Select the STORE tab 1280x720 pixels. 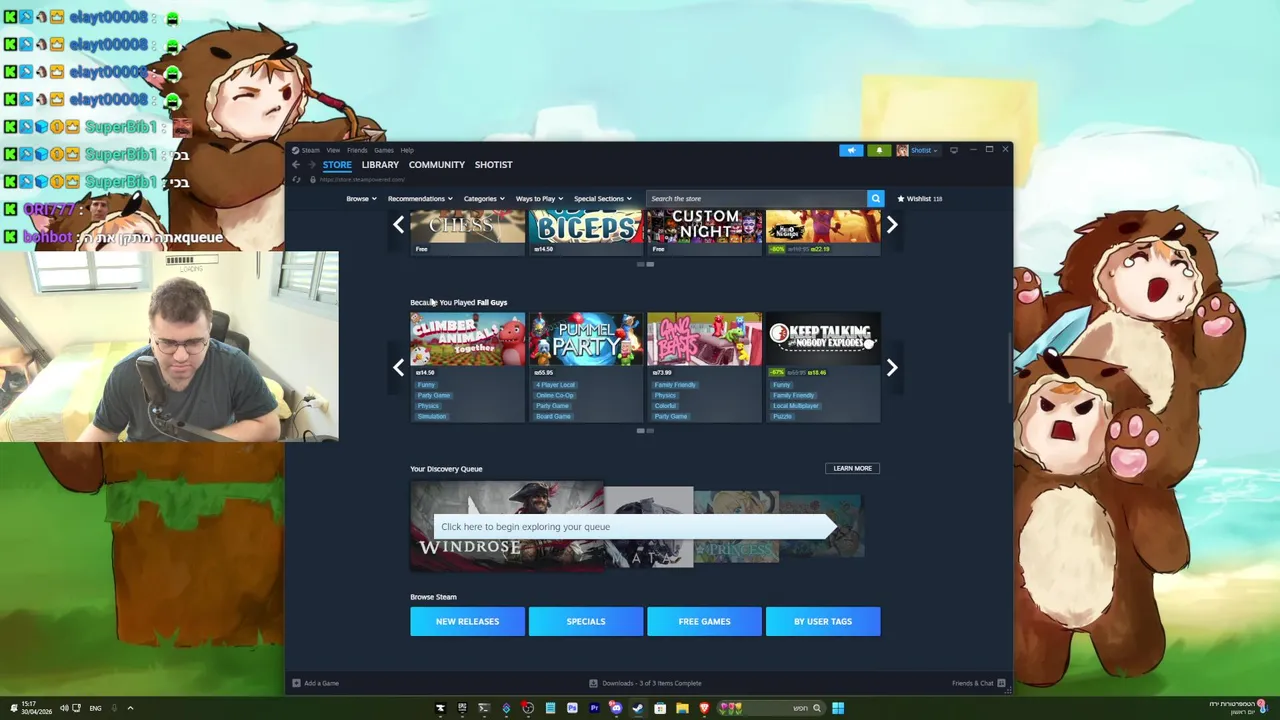pos(337,165)
